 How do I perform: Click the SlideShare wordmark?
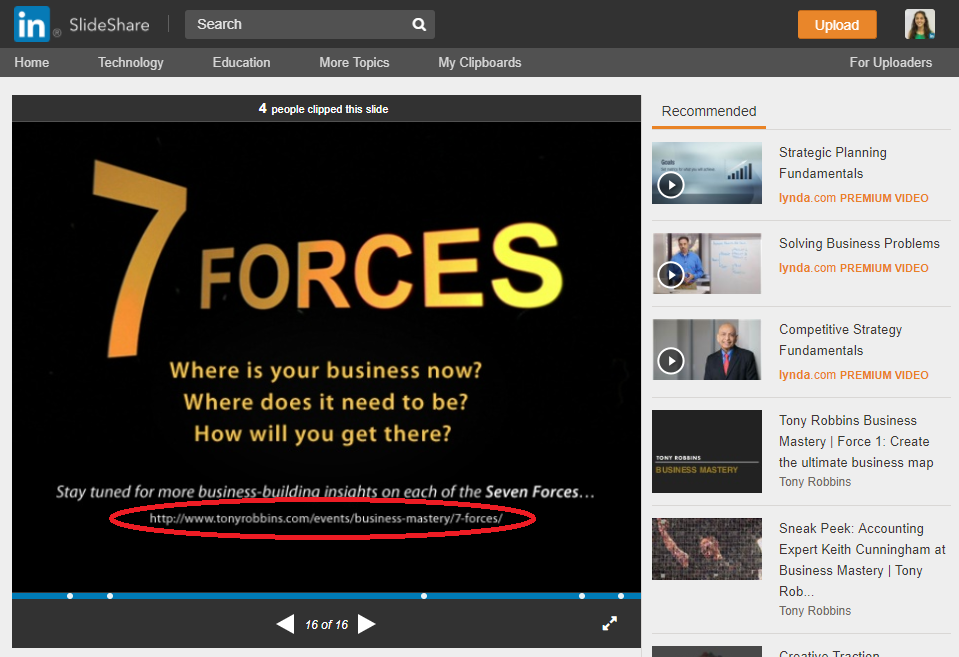click(x=109, y=24)
